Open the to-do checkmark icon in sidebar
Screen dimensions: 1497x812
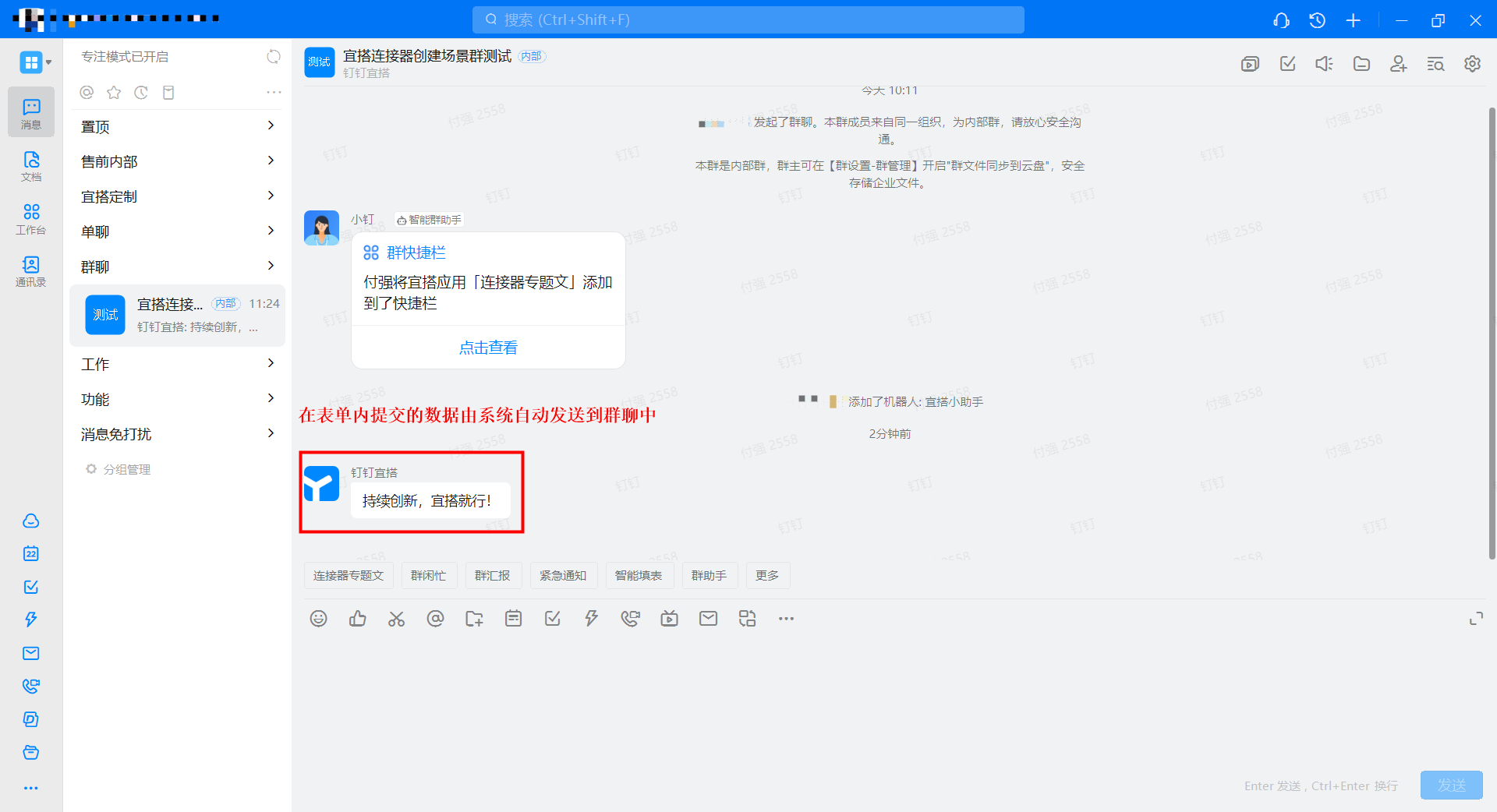pyautogui.click(x=31, y=587)
